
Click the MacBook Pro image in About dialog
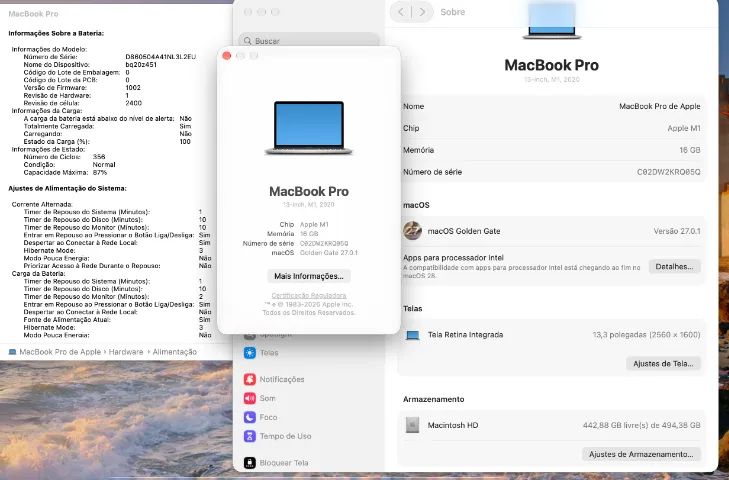pyautogui.click(x=309, y=127)
